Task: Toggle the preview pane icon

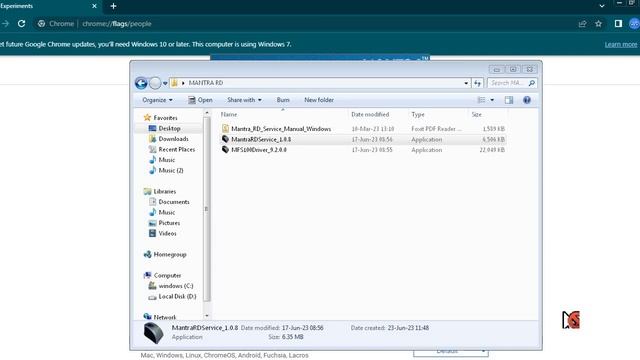Action: 509,100
